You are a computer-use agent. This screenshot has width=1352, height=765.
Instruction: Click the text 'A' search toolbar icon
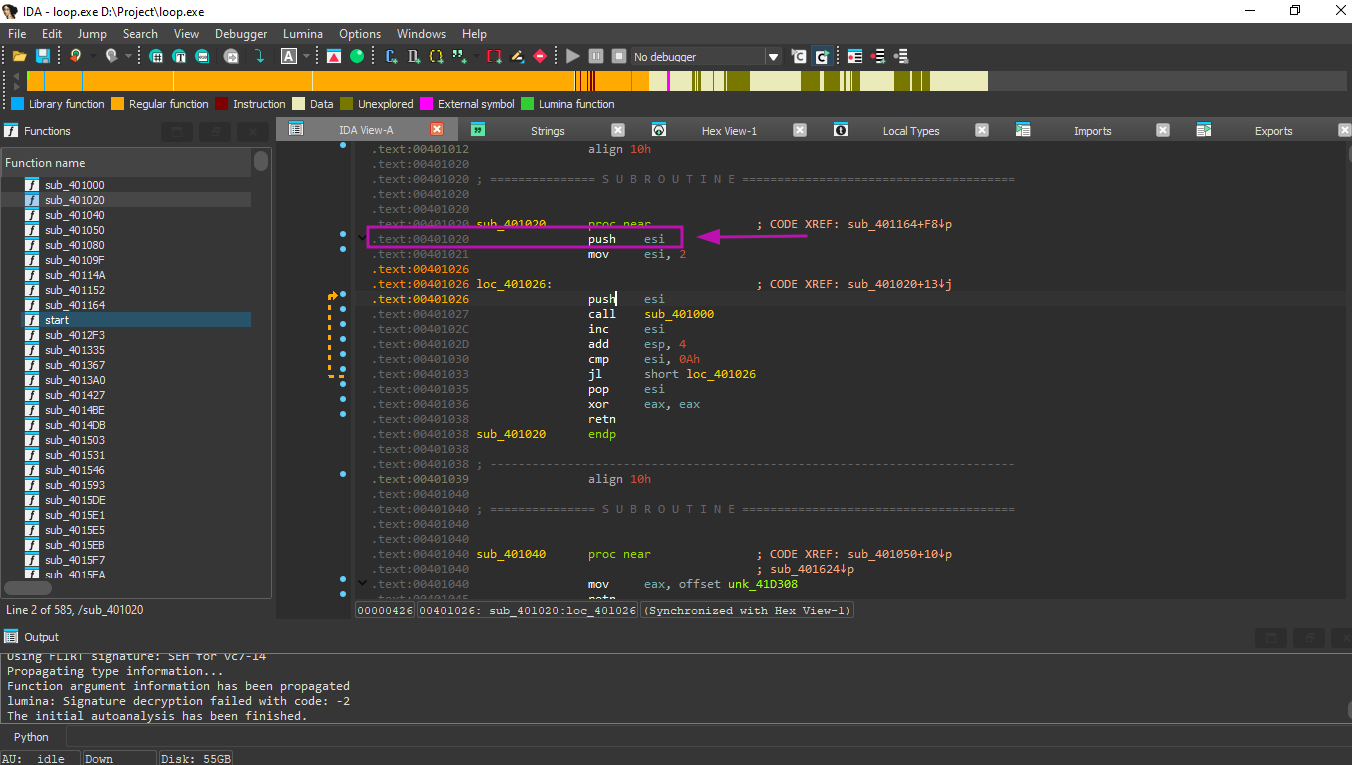click(x=289, y=57)
